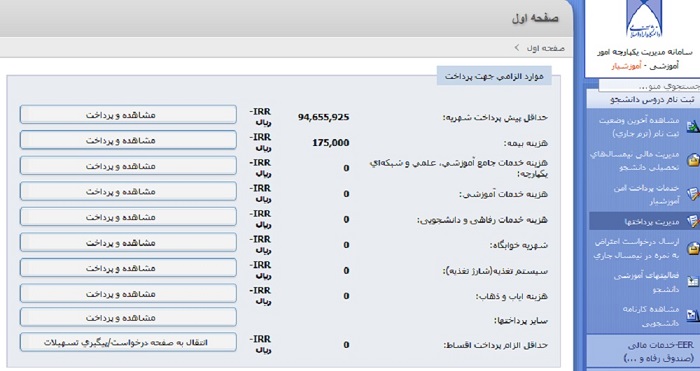This screenshot has width=700, height=371.
Task: Click the icon beside ارسال درخواست اعتراض به نمره
Action: [692, 248]
